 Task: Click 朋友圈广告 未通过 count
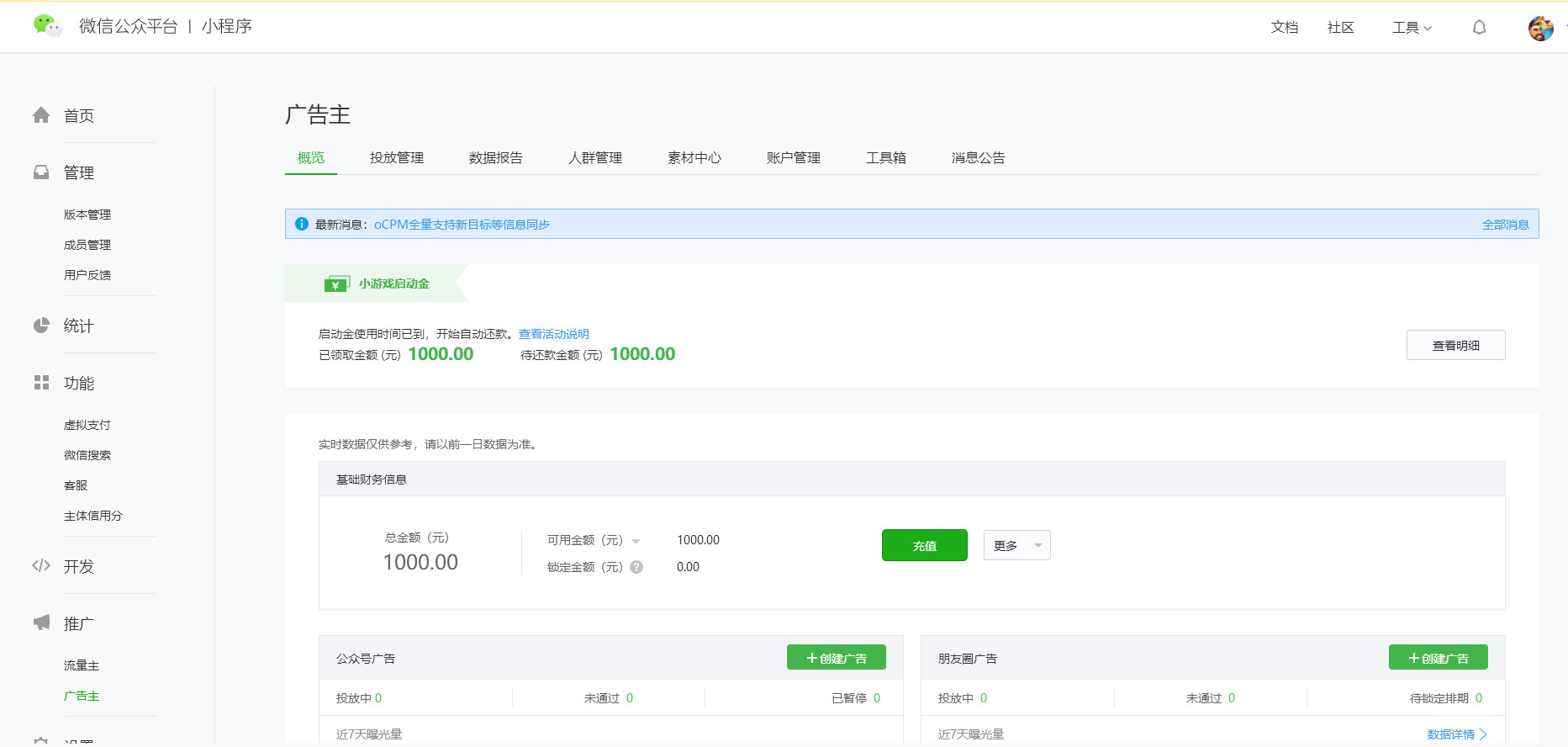tap(1232, 698)
